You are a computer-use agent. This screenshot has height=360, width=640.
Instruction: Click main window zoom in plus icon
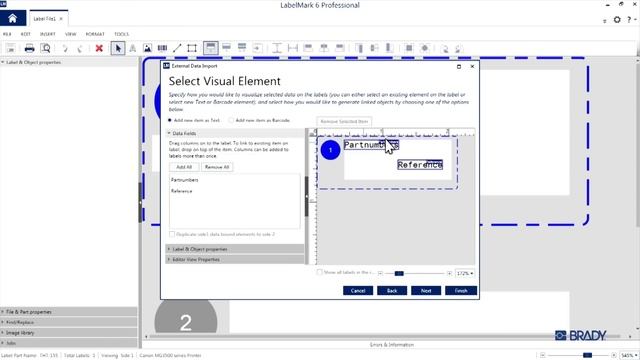point(613,355)
